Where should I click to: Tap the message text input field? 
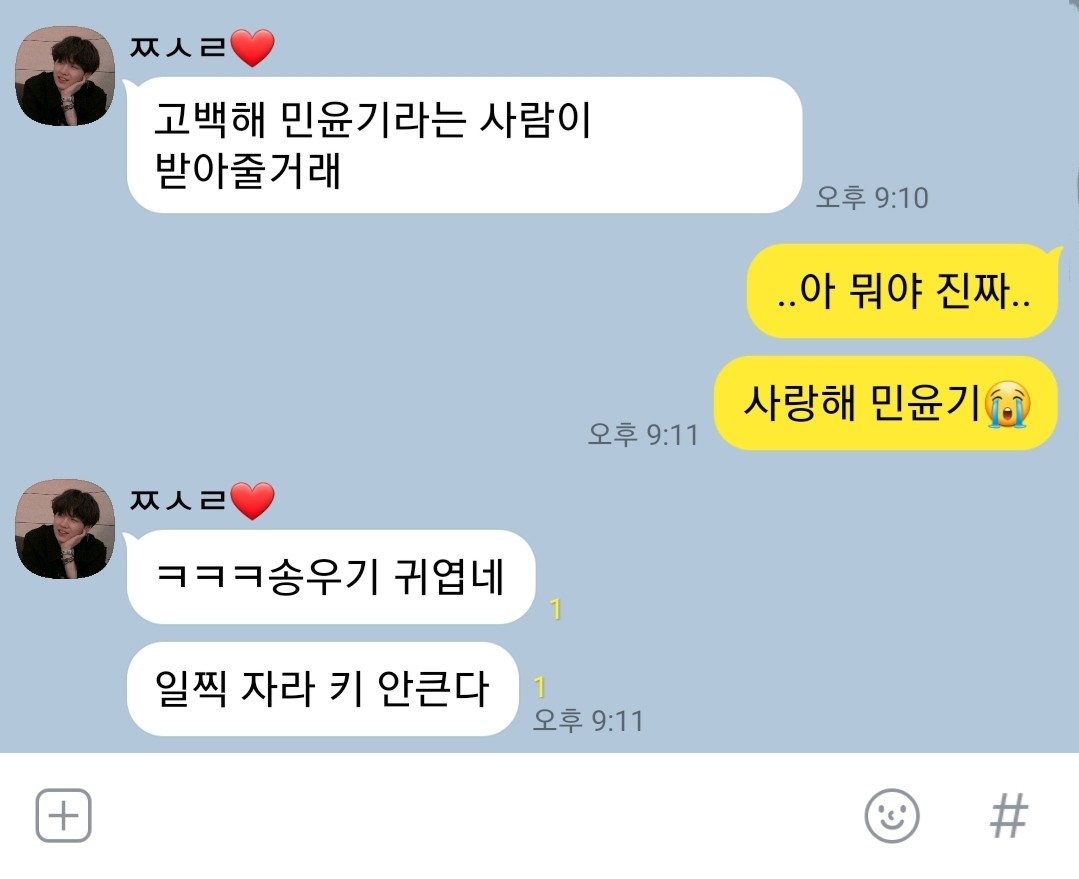tap(475, 816)
